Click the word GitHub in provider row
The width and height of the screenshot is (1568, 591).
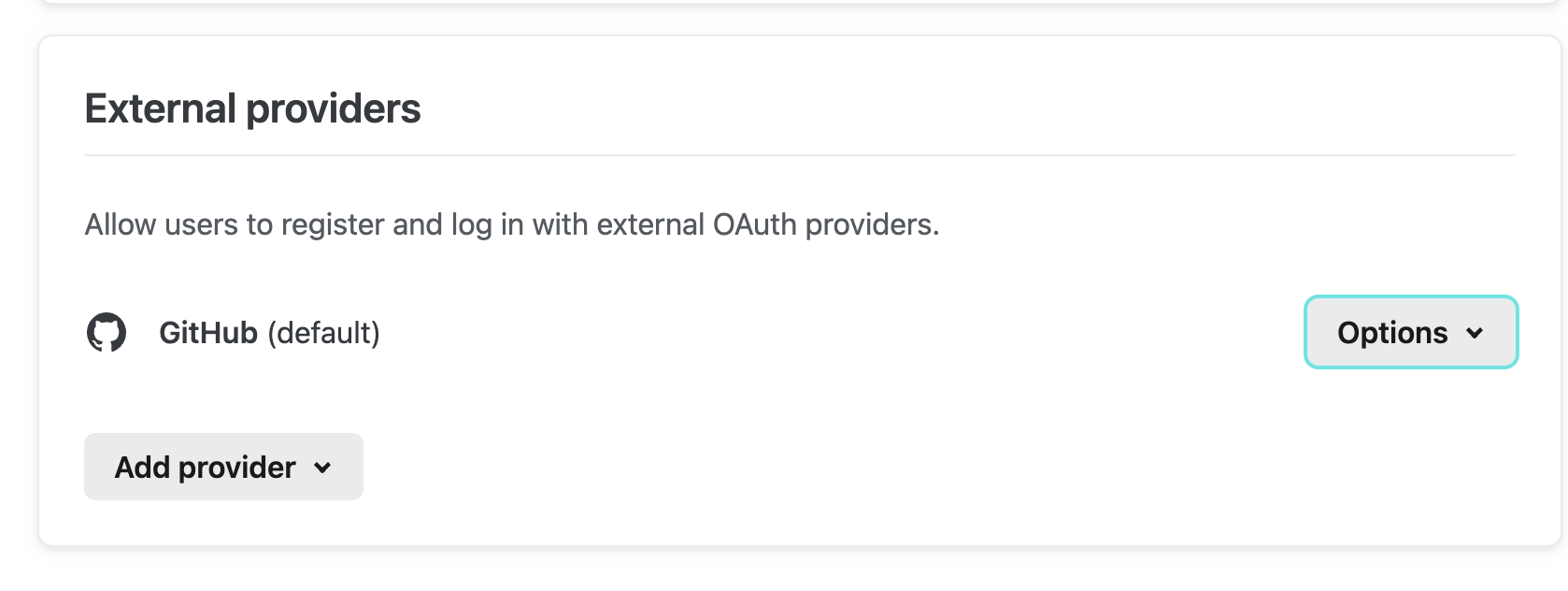coord(207,333)
